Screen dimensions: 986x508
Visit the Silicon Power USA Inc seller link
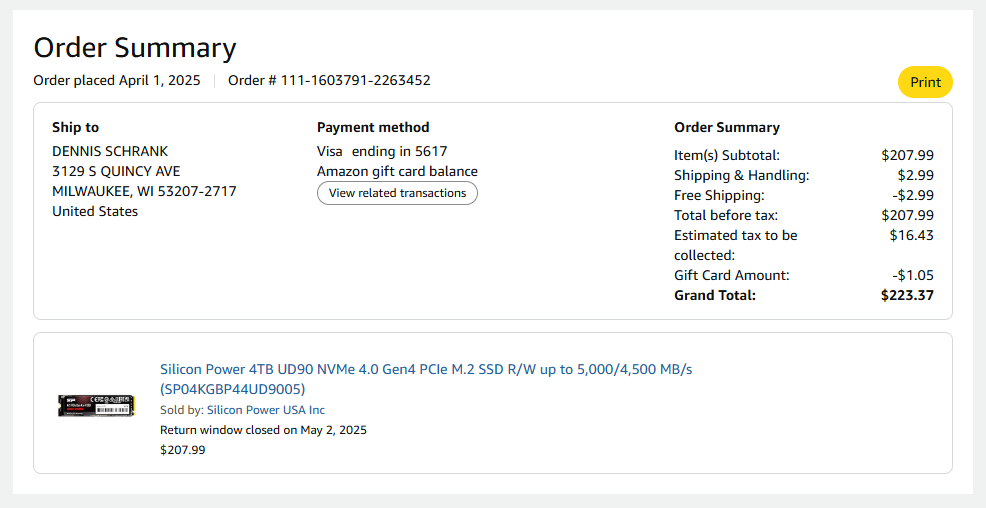click(265, 410)
